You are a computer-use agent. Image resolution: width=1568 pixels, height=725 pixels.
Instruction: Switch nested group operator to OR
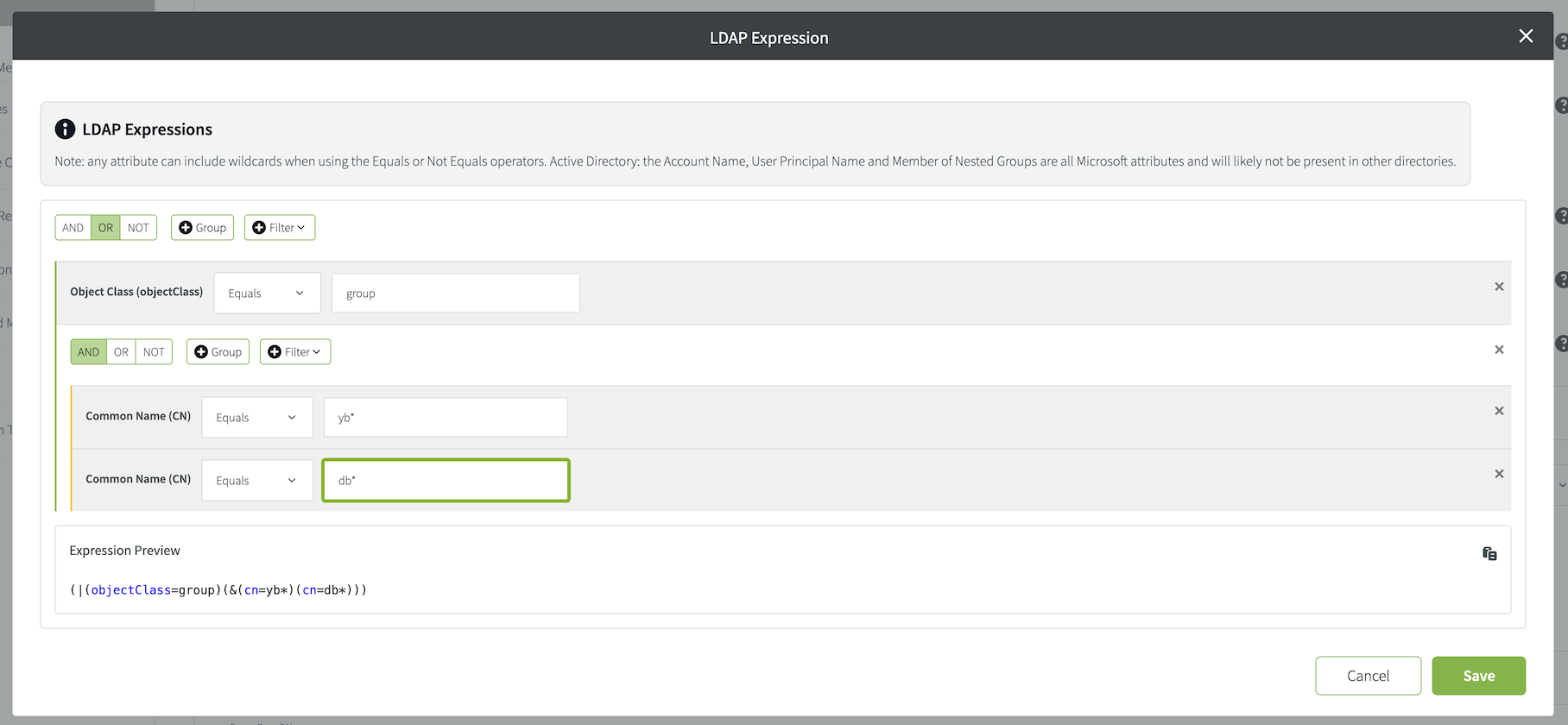click(x=121, y=352)
